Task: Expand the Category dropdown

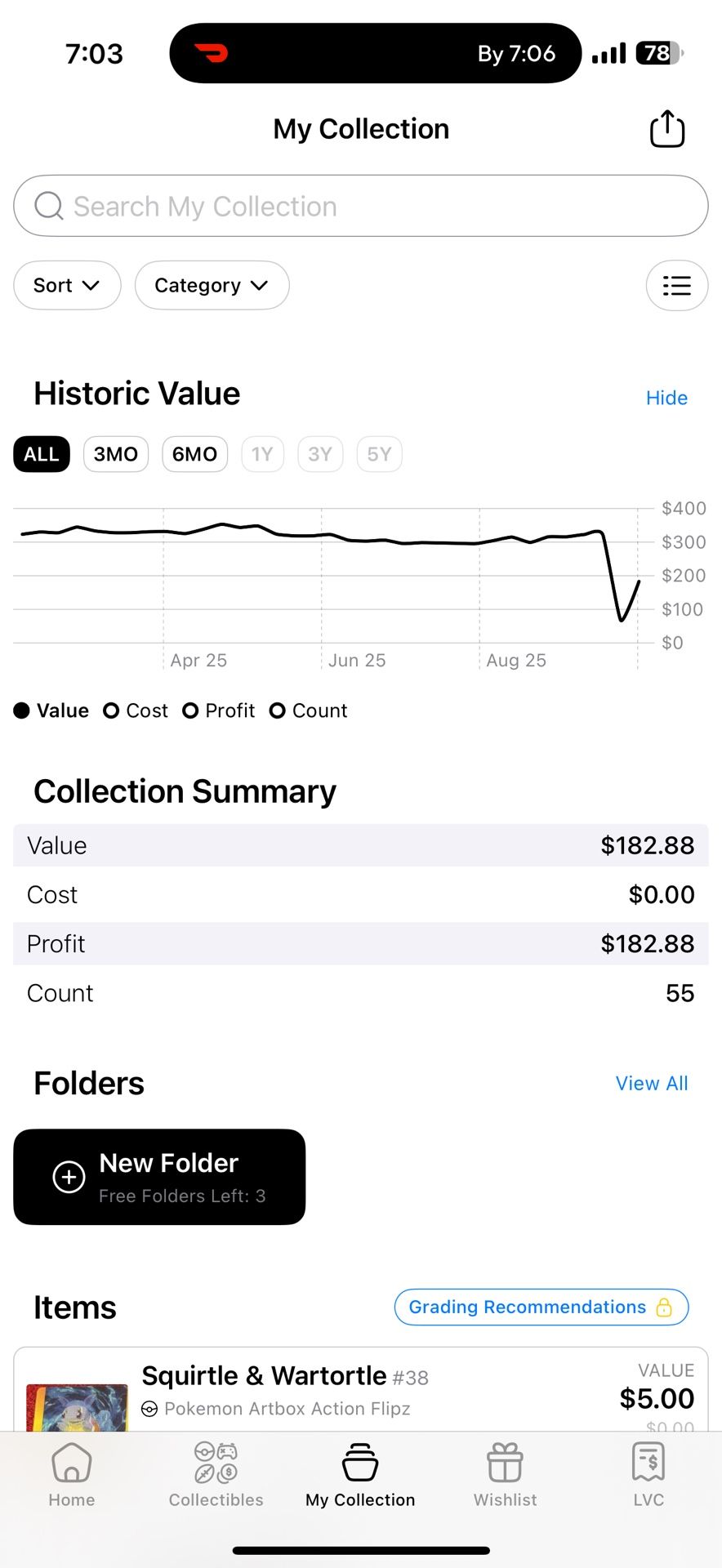Action: point(212,286)
